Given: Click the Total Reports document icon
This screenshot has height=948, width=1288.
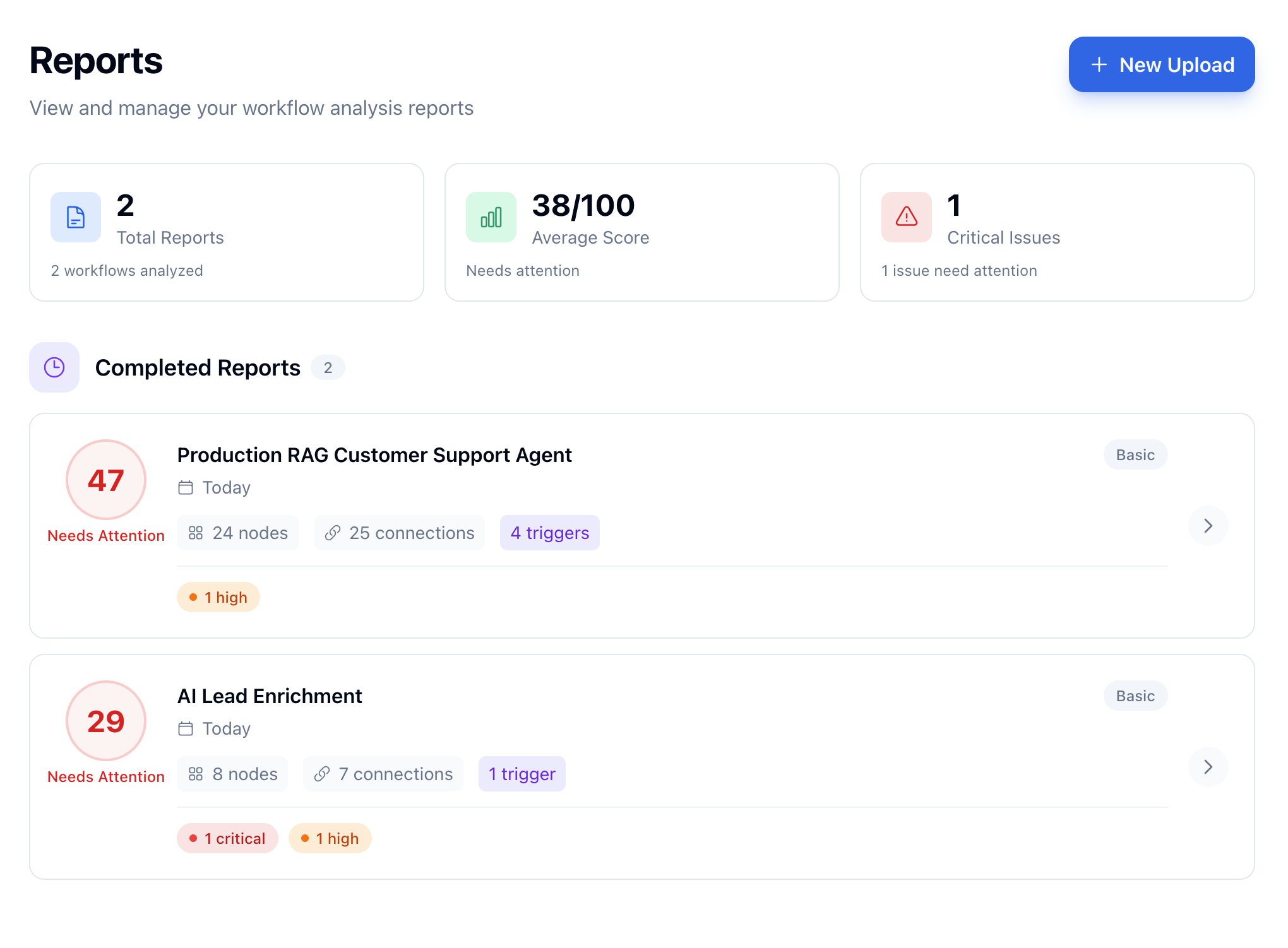Looking at the screenshot, I should click(76, 217).
